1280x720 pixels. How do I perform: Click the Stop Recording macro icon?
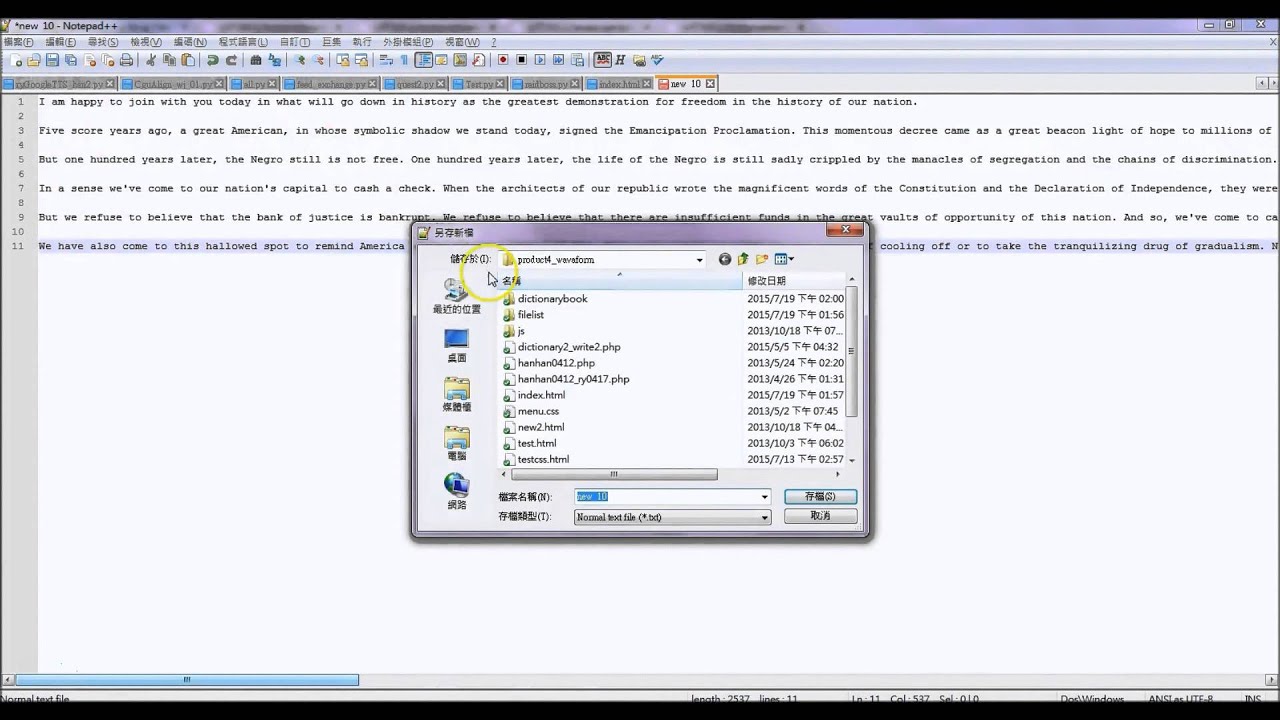522,61
